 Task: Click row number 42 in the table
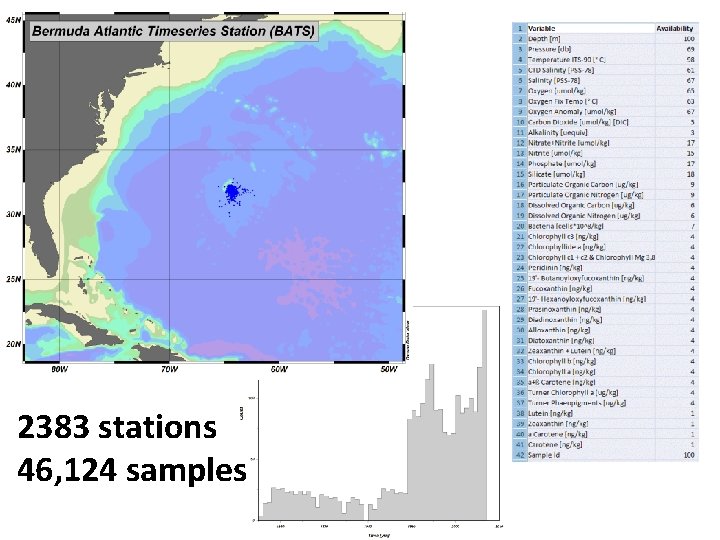(520, 455)
